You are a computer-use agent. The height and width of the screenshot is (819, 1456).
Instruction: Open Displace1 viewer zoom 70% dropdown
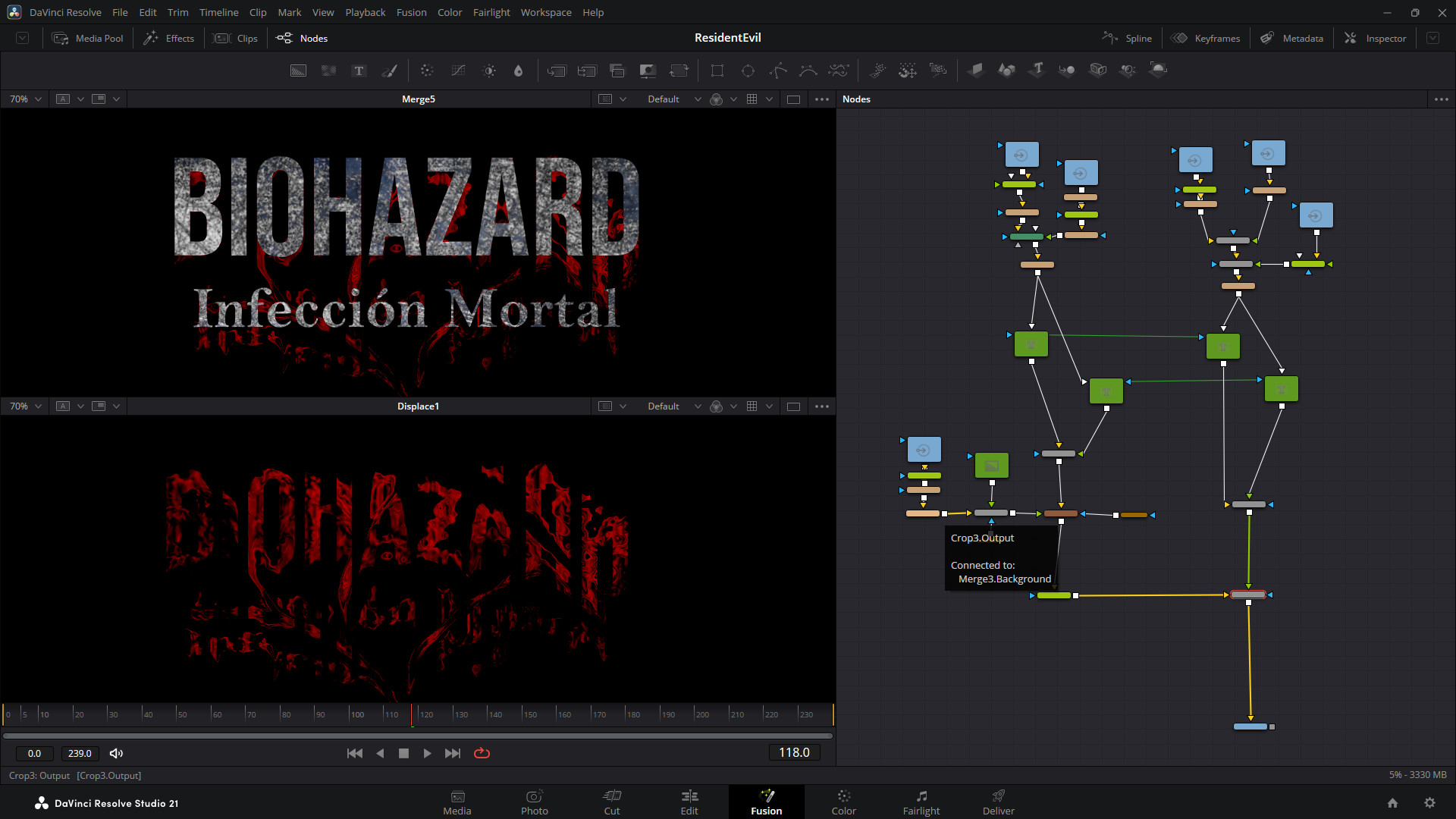tap(25, 406)
